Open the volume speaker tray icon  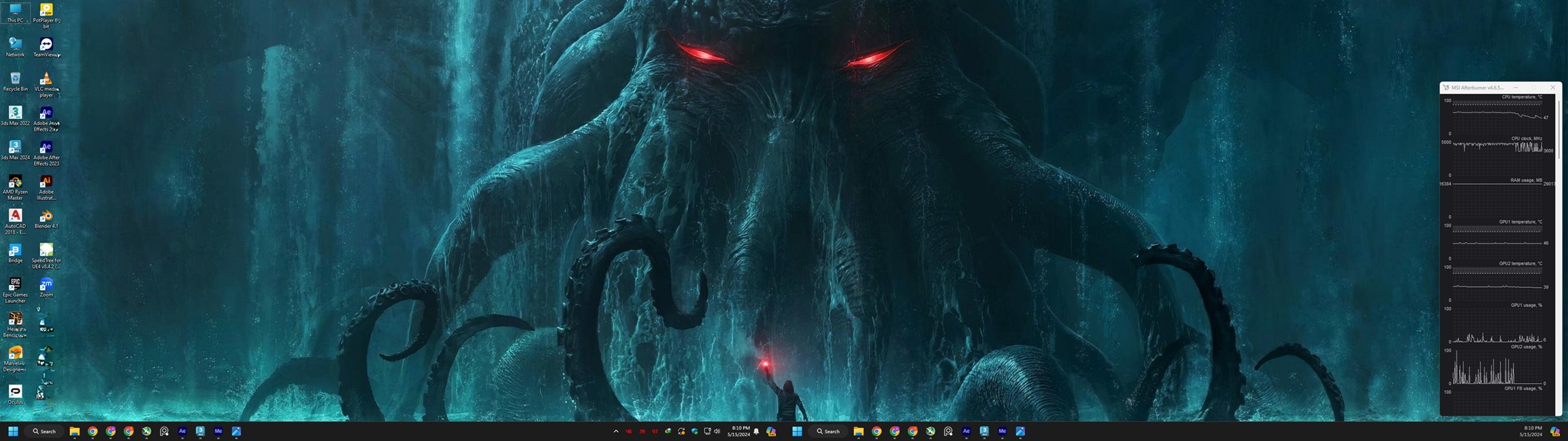point(717,431)
